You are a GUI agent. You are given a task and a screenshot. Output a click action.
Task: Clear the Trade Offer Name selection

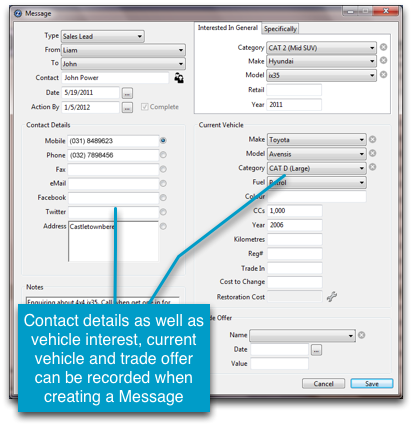(361, 335)
